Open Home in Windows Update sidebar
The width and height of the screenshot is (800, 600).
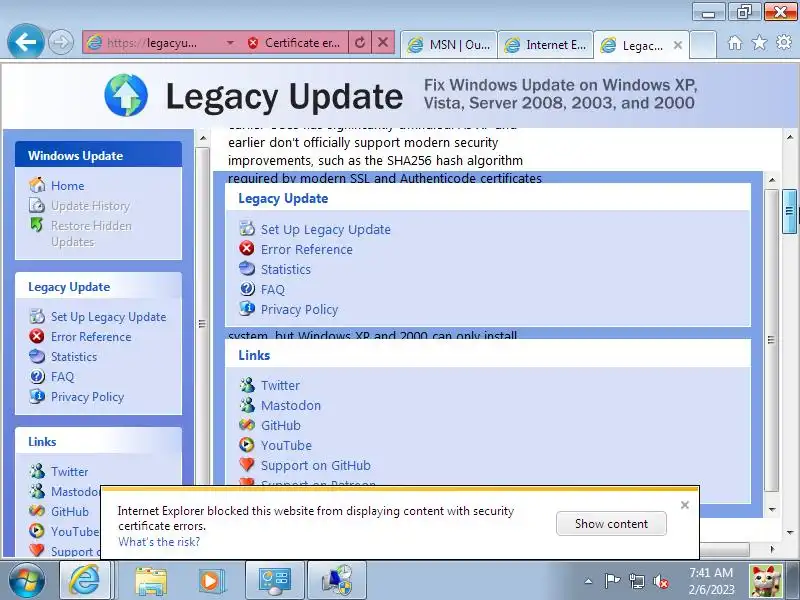(x=67, y=186)
